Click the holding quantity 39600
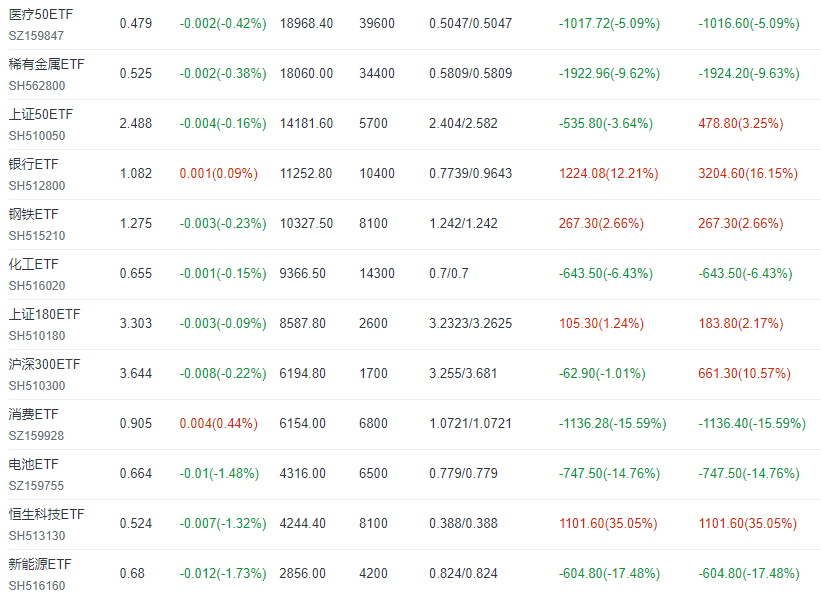 (x=377, y=24)
